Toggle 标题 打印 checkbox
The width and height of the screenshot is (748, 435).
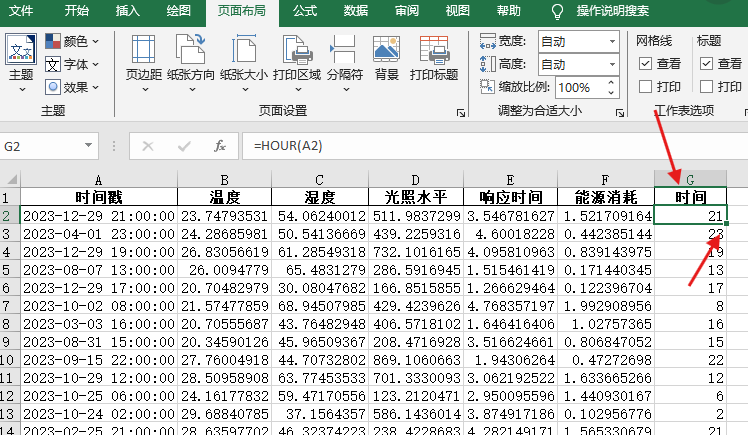coord(706,86)
